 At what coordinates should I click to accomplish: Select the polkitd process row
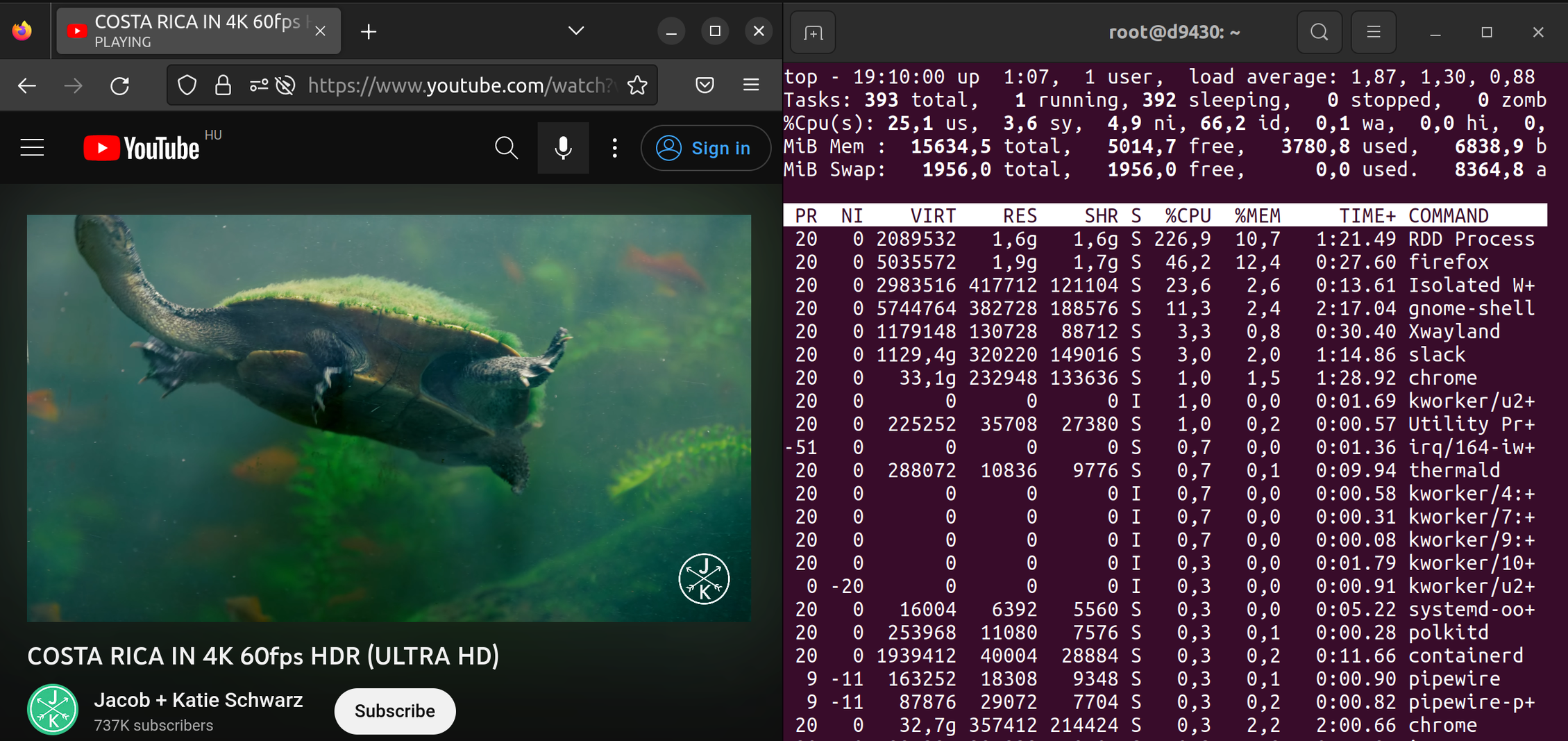pos(1165,633)
